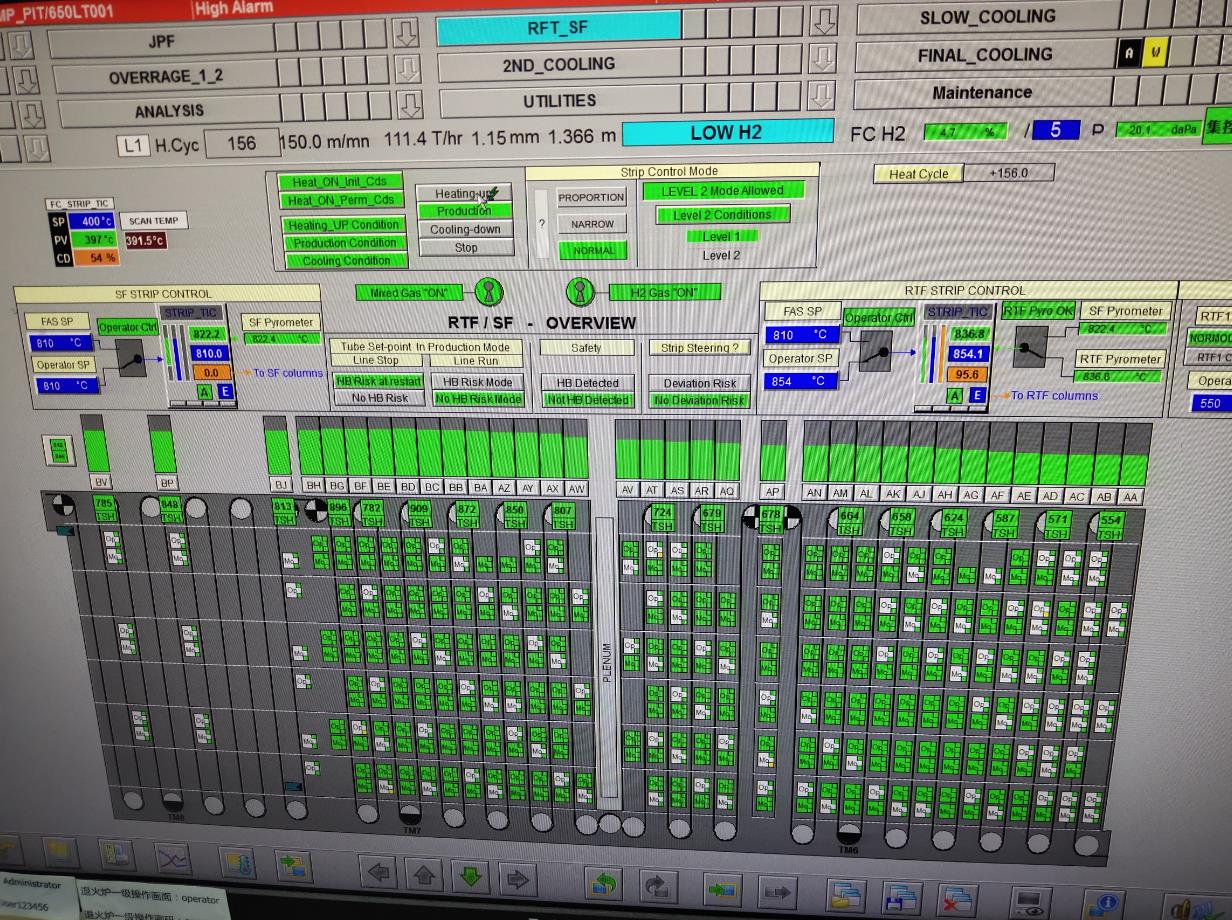Expand the 2ND_COOLING row down-arrow
Image resolution: width=1232 pixels, height=920 pixels.
tap(822, 57)
